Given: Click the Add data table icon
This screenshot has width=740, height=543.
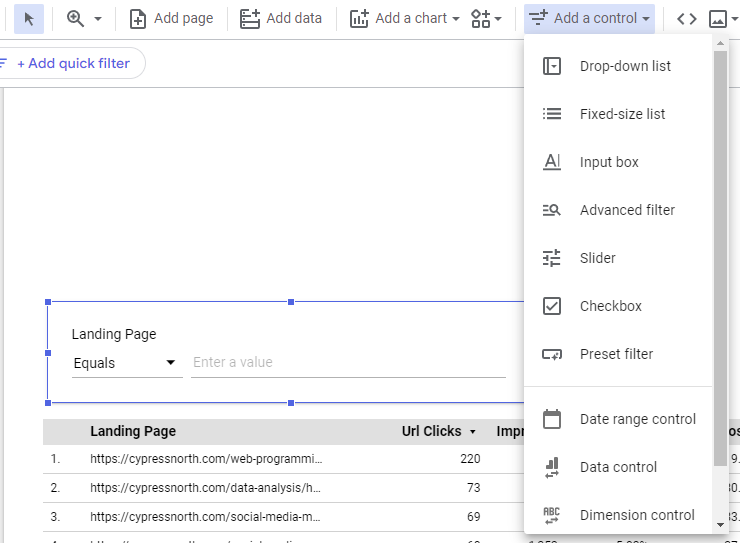Looking at the screenshot, I should pyautogui.click(x=250, y=19).
